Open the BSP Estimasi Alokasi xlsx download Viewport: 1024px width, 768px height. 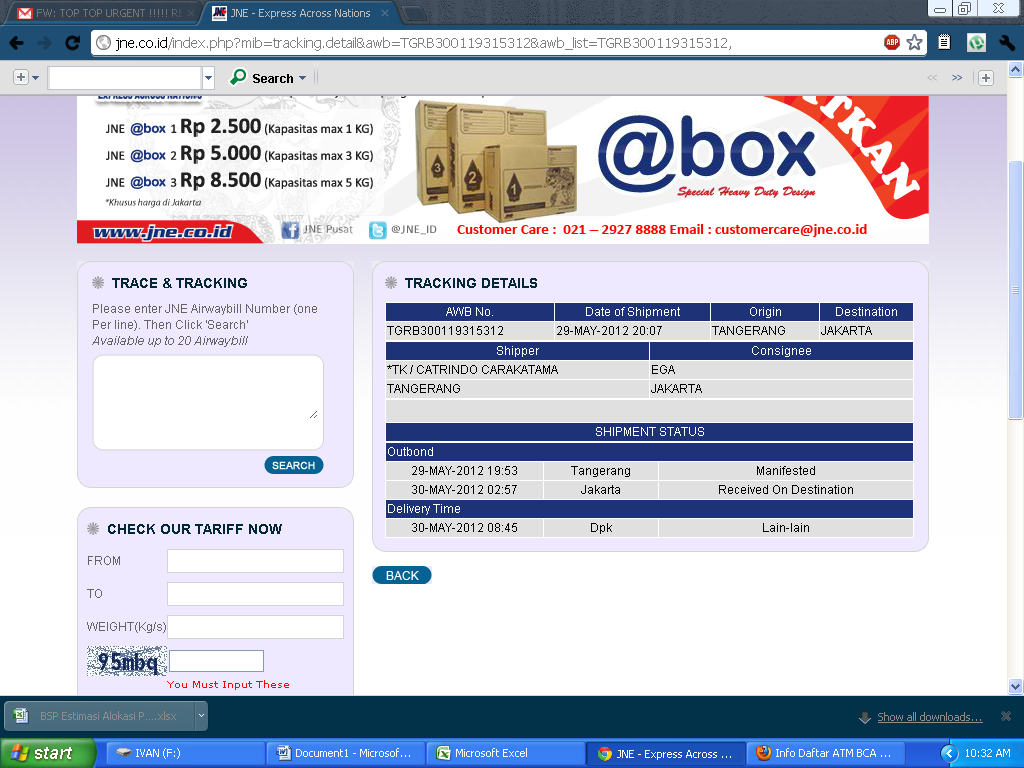tap(101, 716)
